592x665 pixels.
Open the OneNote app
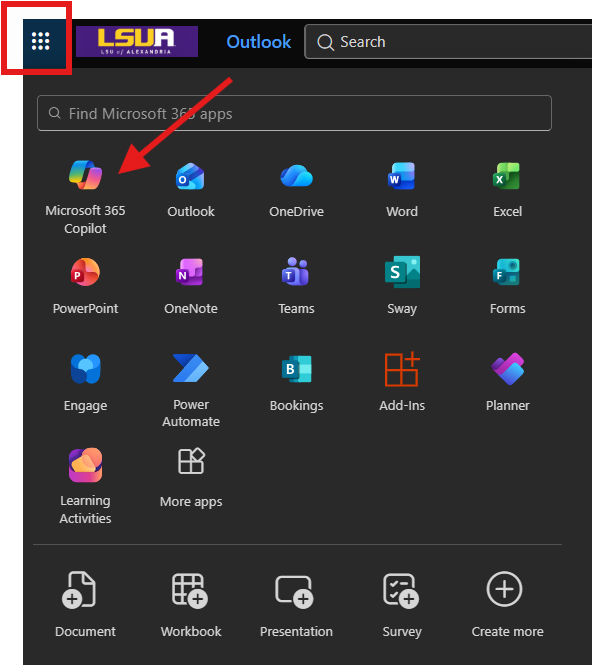191,286
